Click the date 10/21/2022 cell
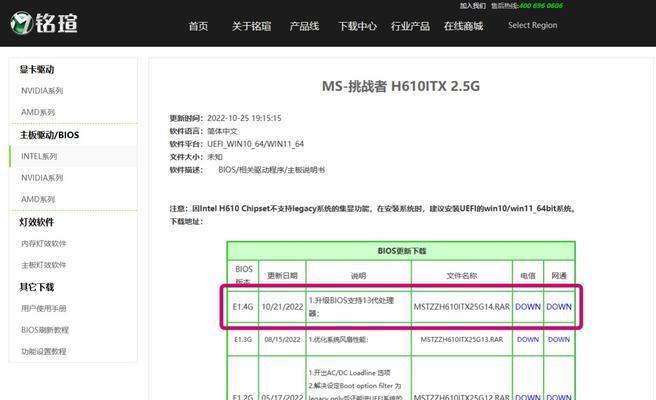The height and width of the screenshot is (400, 656). click(282, 307)
